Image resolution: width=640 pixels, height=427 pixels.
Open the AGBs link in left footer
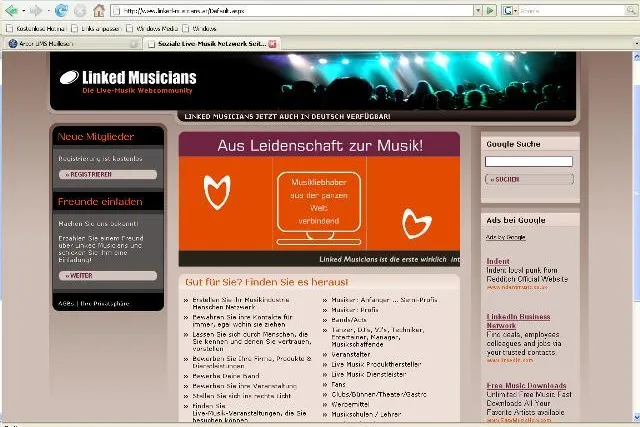click(x=66, y=304)
